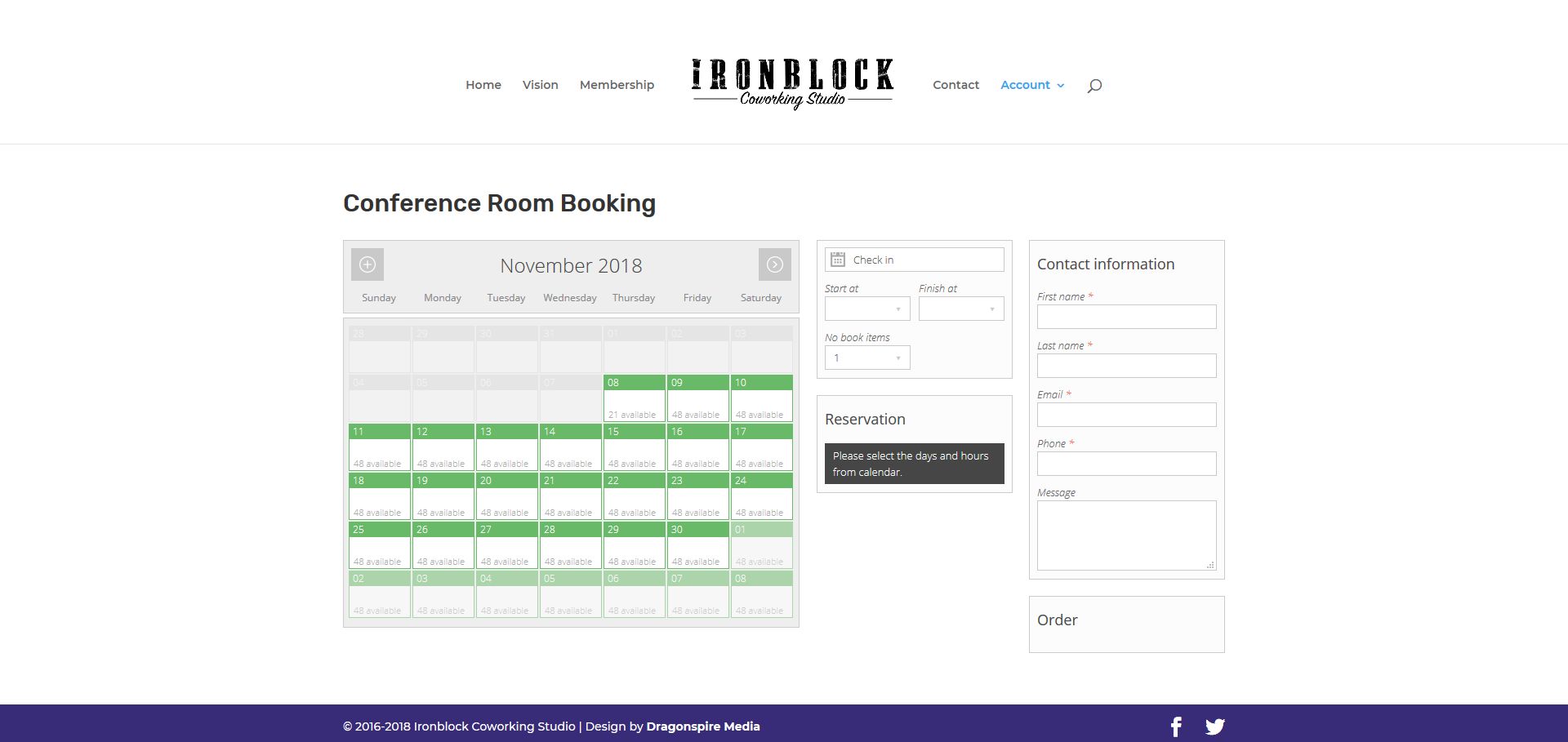The height and width of the screenshot is (742, 1568).
Task: Select November 24 on the calendar
Action: point(762,496)
